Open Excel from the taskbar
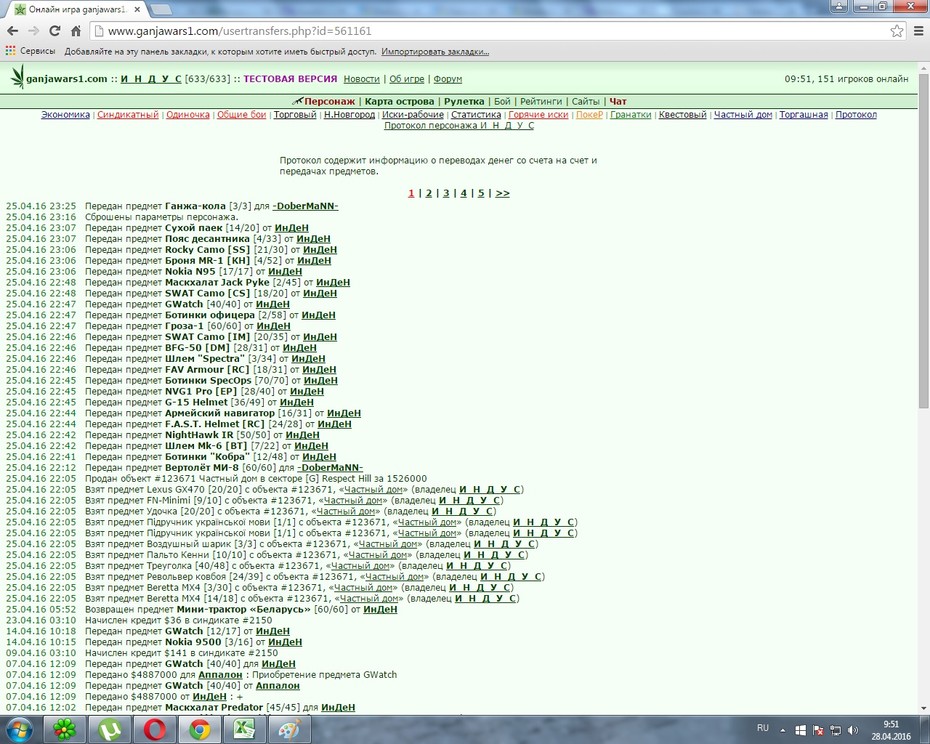This screenshot has width=930, height=744. [x=244, y=729]
